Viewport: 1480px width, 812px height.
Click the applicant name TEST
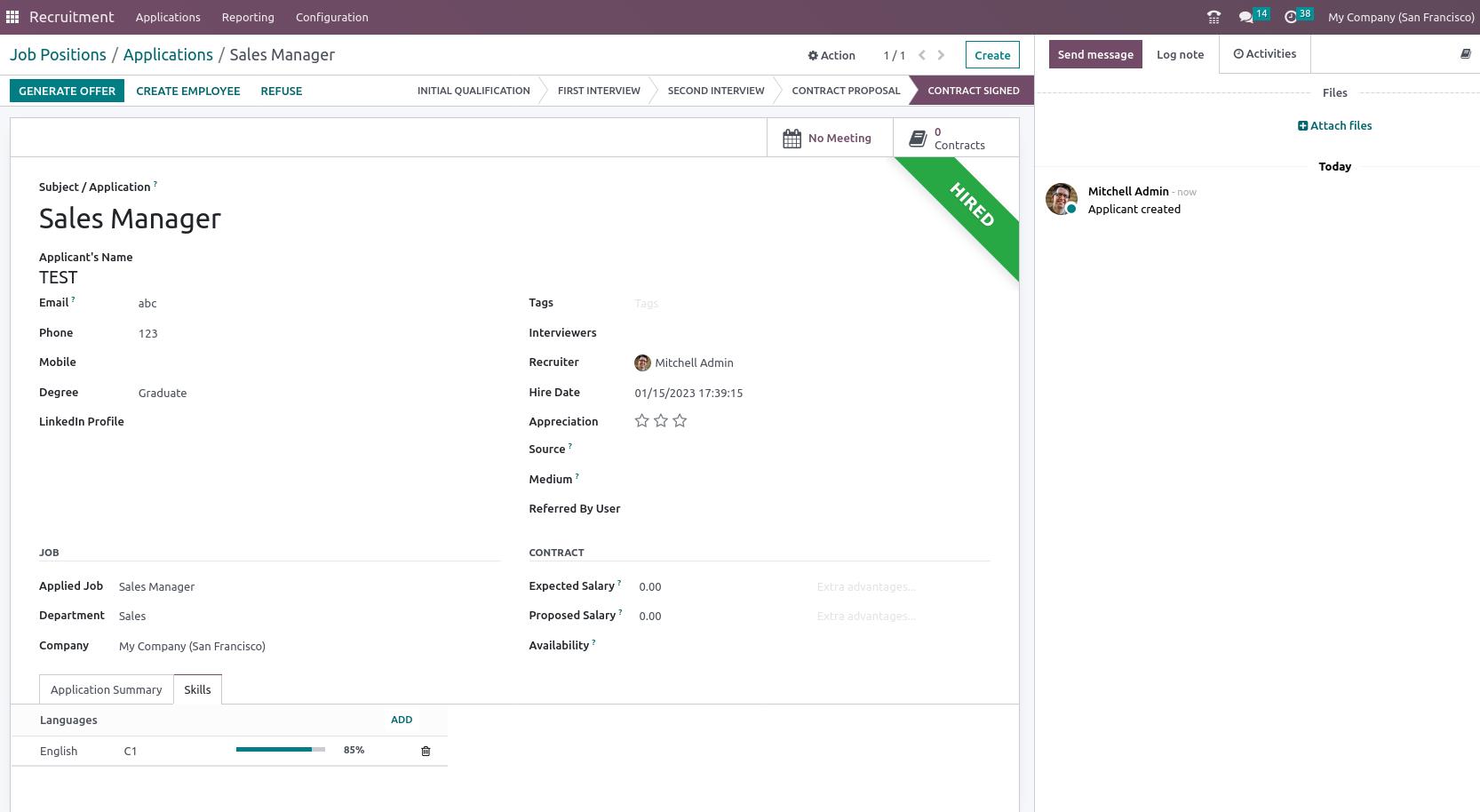pyautogui.click(x=58, y=277)
